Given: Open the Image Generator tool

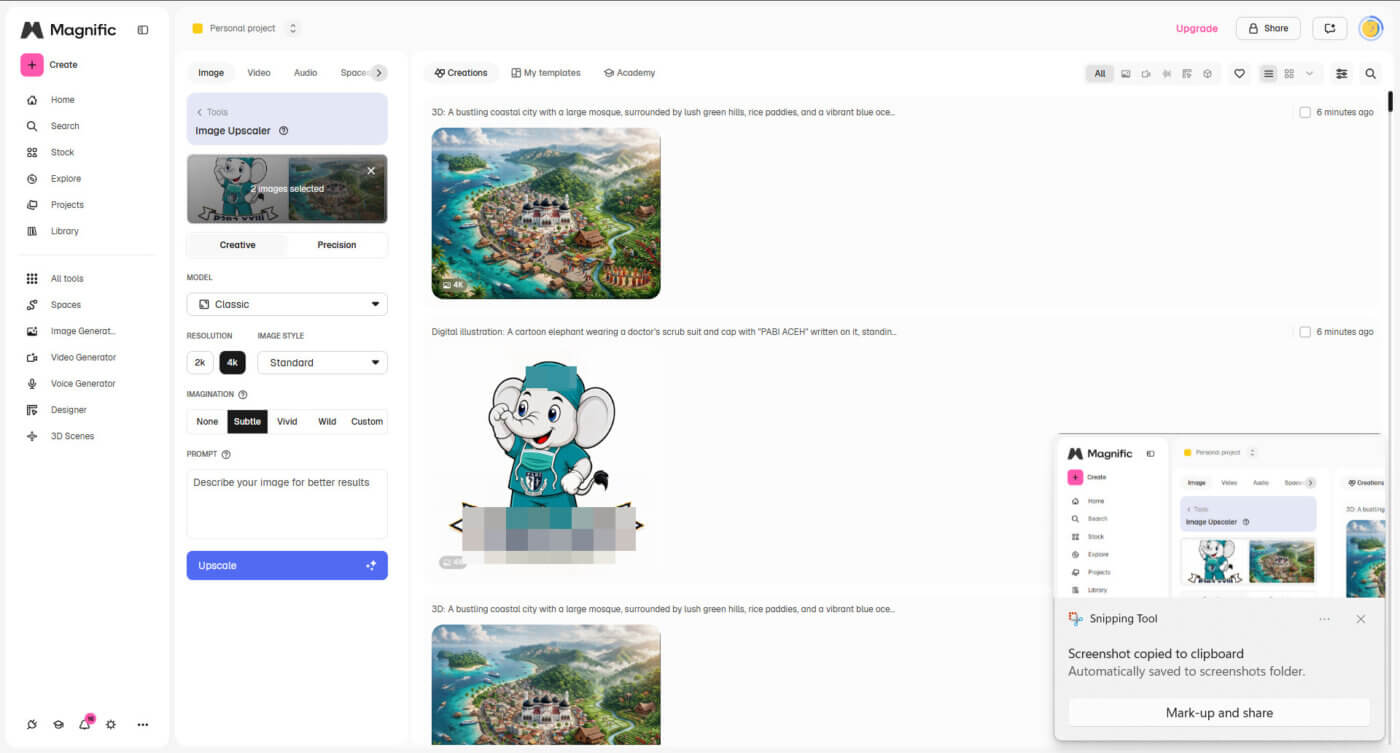Looking at the screenshot, I should click(x=83, y=331).
